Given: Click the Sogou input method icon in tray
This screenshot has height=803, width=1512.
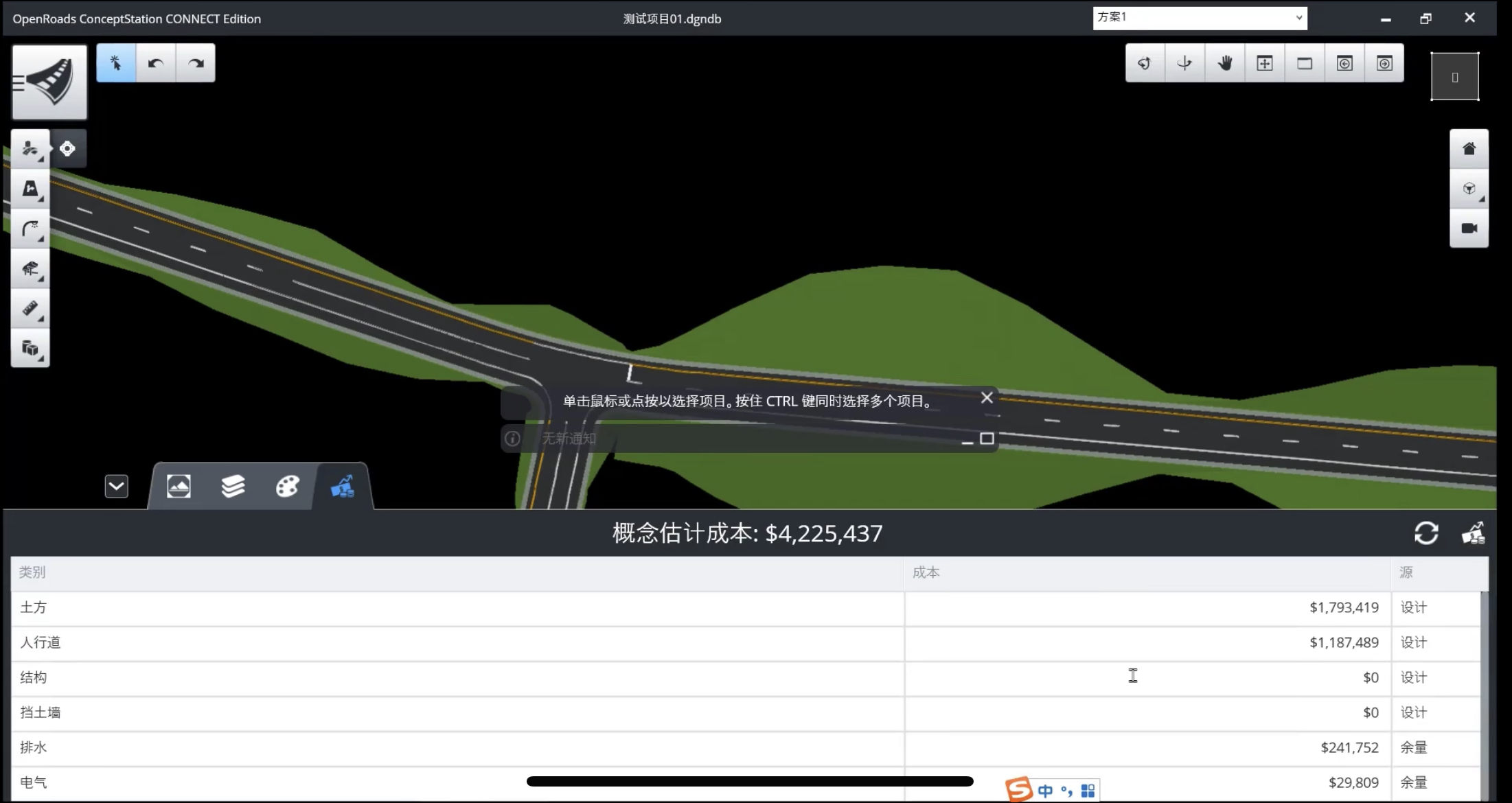Looking at the screenshot, I should pyautogui.click(x=1019, y=789).
